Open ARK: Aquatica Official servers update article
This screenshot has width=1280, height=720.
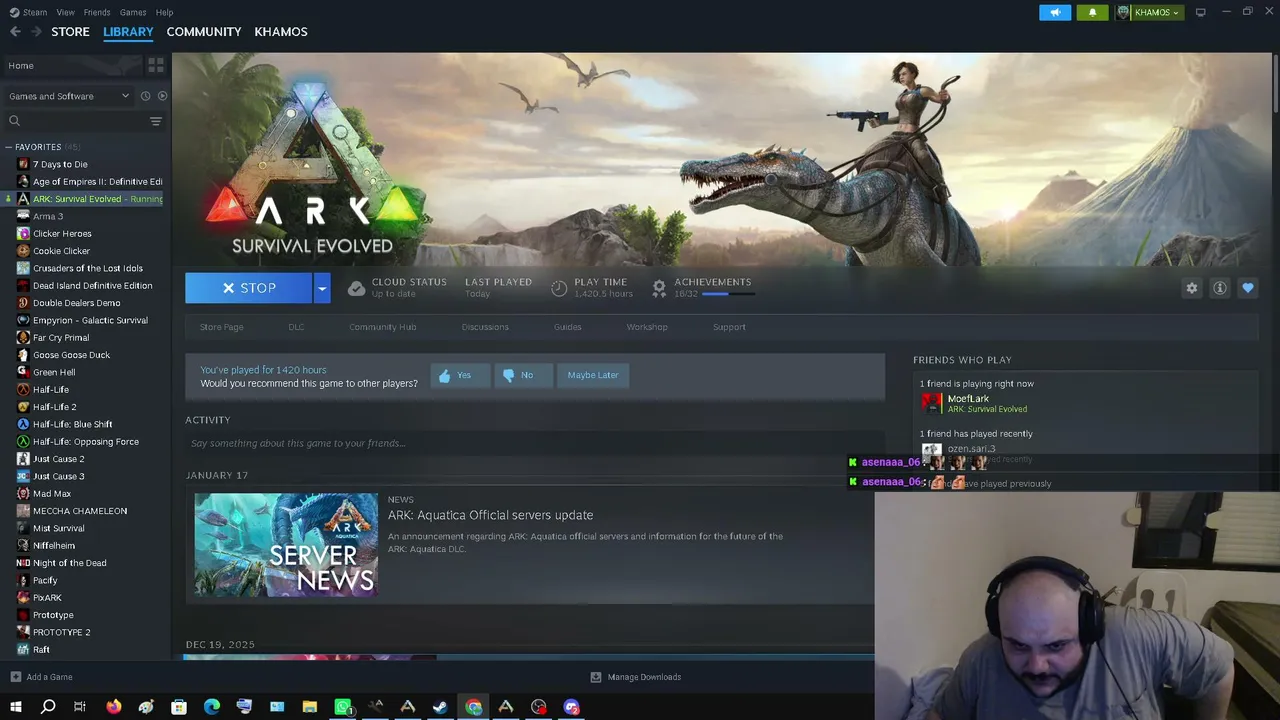[490, 515]
